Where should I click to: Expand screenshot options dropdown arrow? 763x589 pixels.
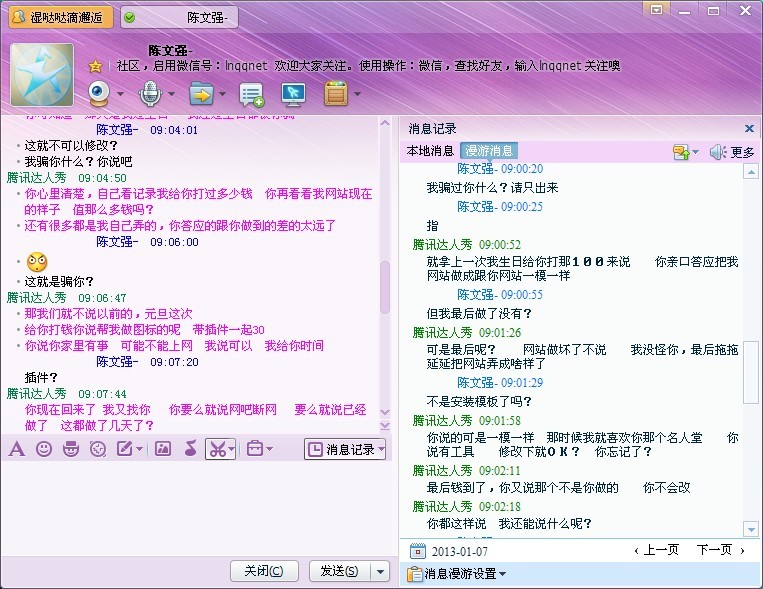coord(232,449)
